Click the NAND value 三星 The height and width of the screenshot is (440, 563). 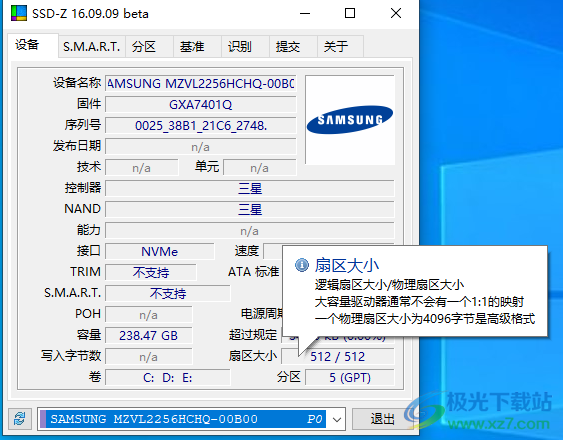click(x=250, y=209)
